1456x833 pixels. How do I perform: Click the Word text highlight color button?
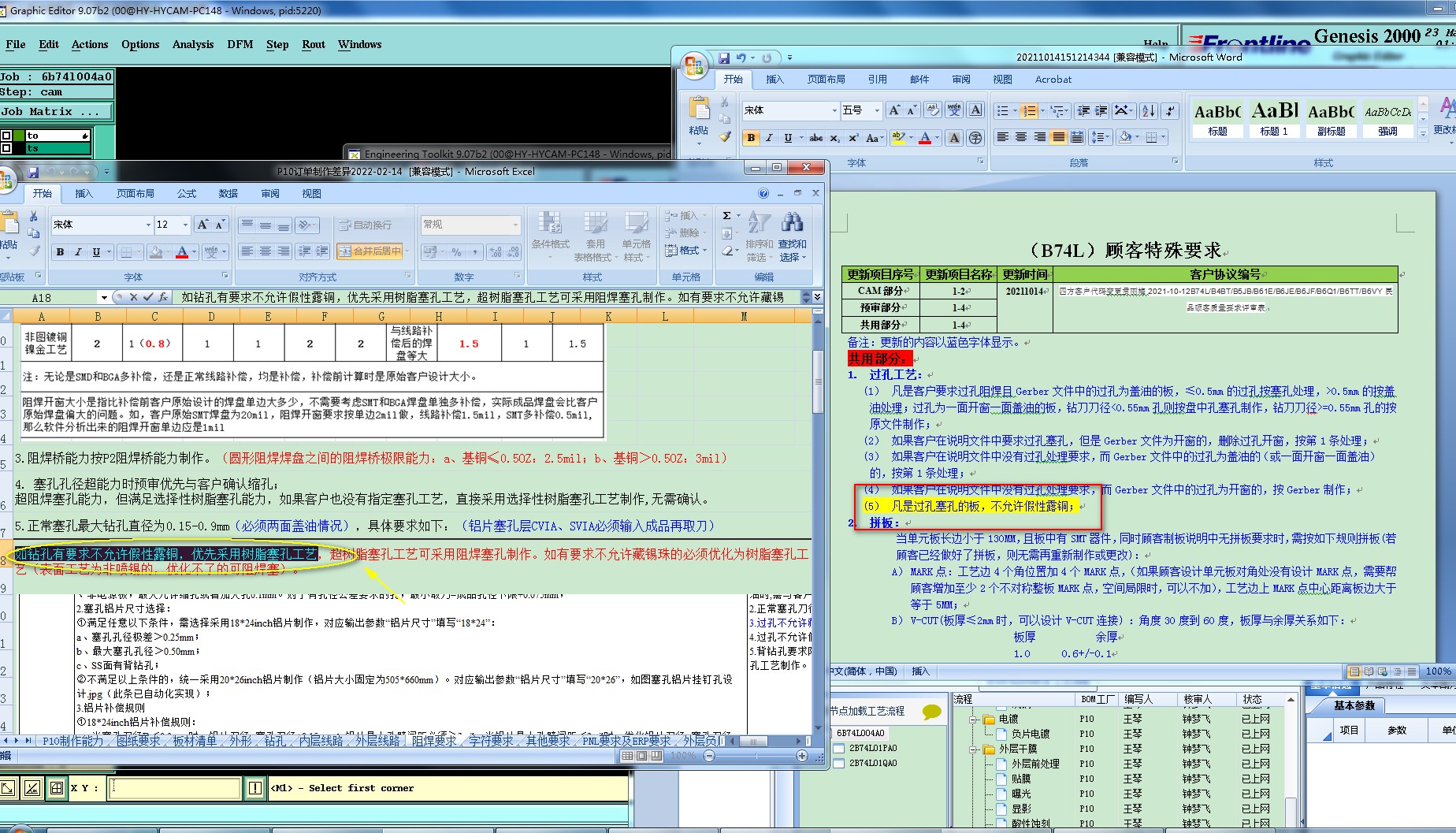point(898,138)
